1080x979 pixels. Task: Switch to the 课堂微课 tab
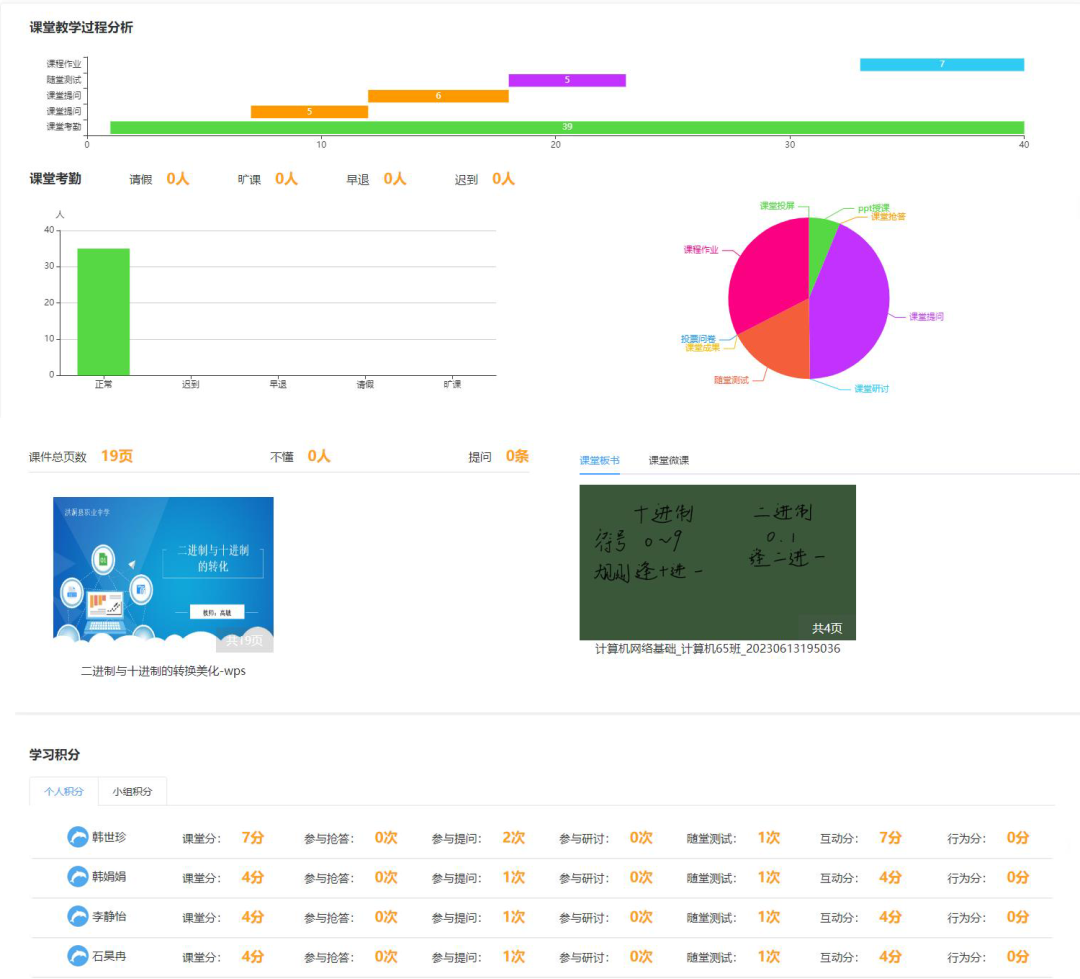668,460
